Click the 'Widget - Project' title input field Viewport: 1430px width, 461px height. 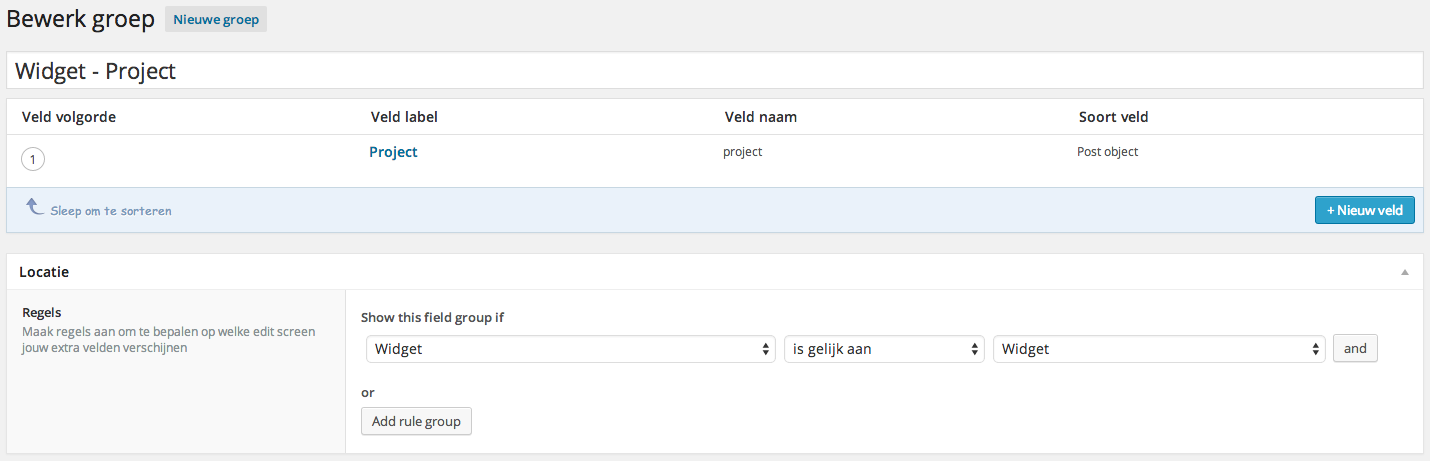(715, 71)
